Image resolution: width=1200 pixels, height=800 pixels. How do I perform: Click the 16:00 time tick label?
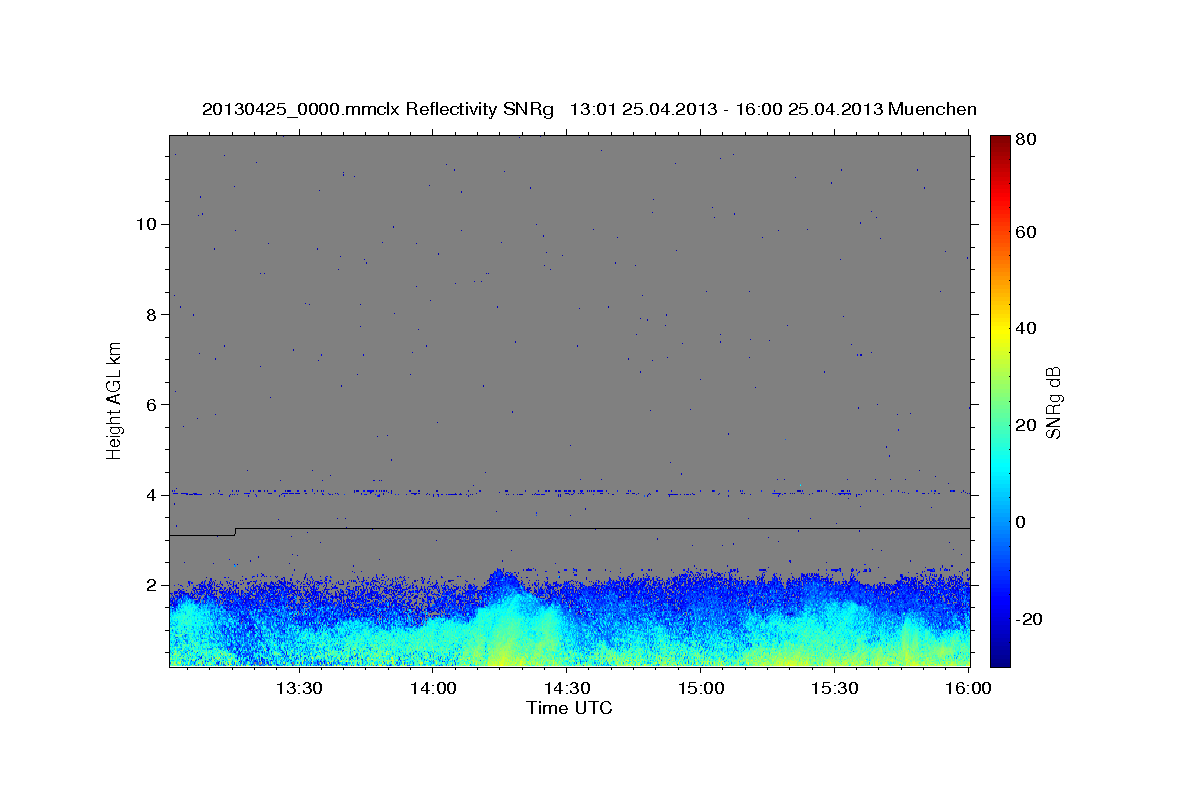967,688
